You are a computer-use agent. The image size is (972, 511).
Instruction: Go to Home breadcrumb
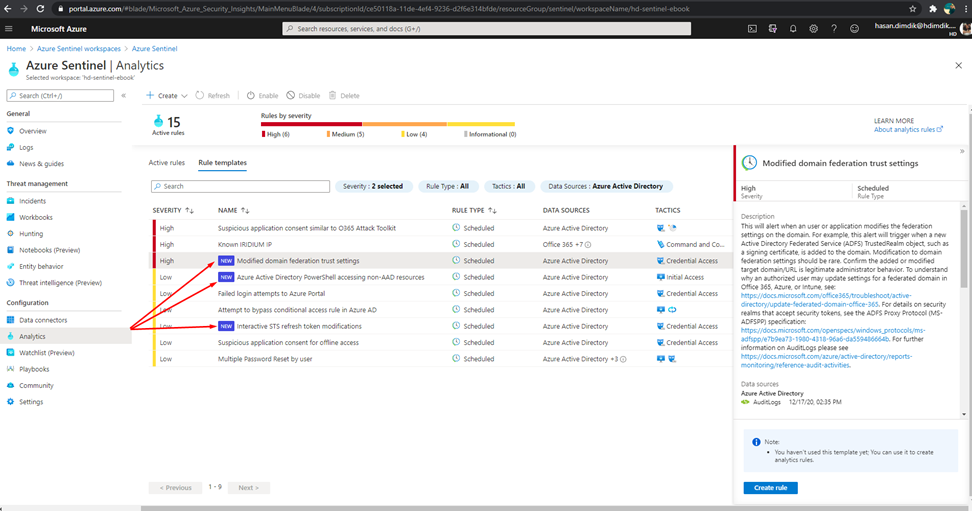click(16, 48)
